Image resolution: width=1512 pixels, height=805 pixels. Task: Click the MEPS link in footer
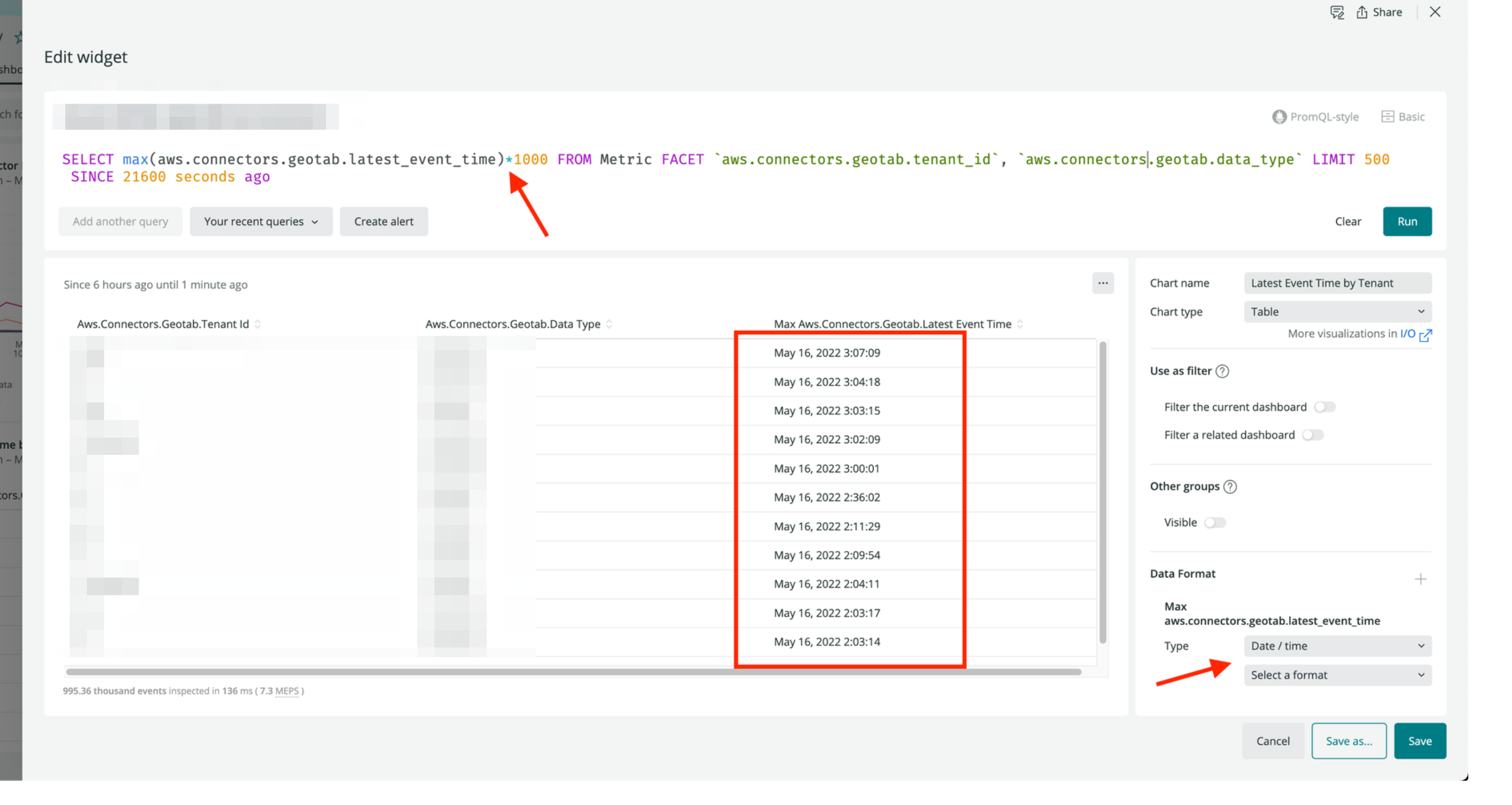click(287, 691)
